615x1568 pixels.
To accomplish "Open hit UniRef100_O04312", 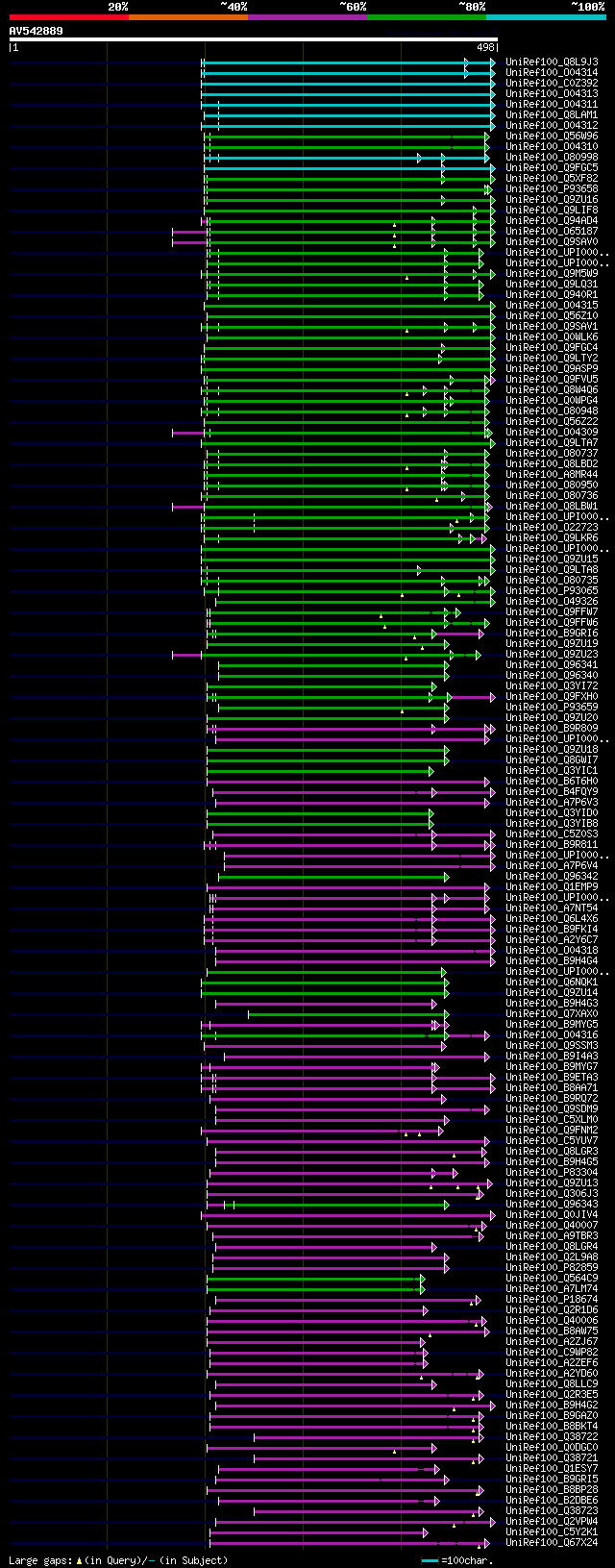I will [x=552, y=125].
